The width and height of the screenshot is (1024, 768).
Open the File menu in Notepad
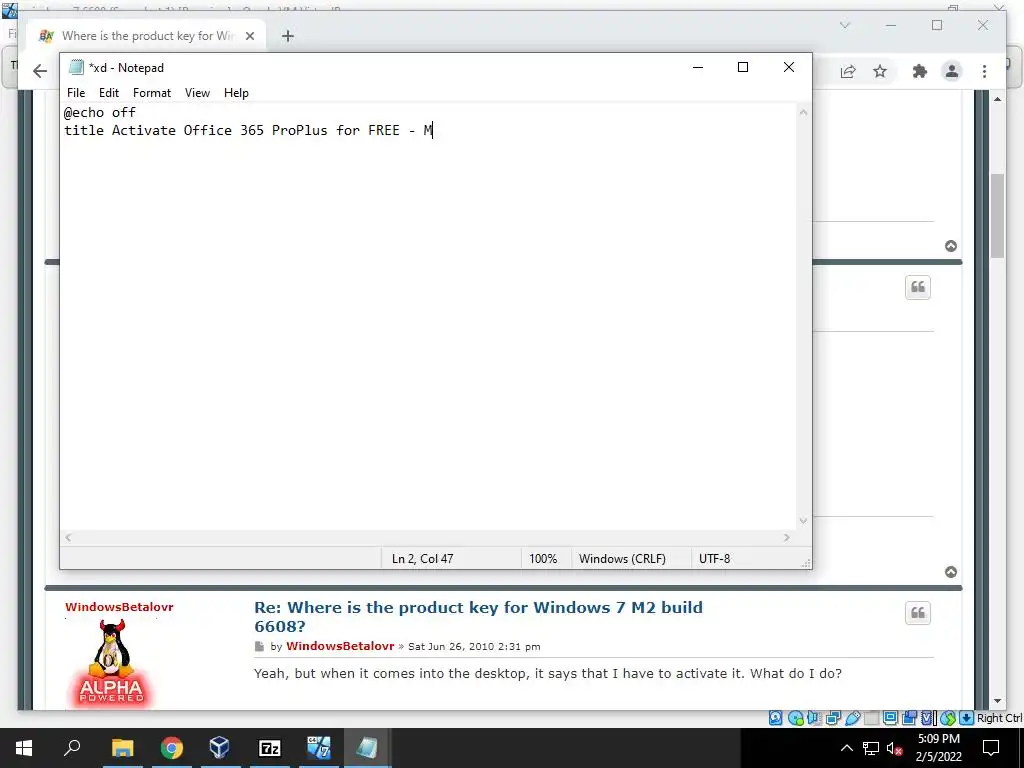76,93
